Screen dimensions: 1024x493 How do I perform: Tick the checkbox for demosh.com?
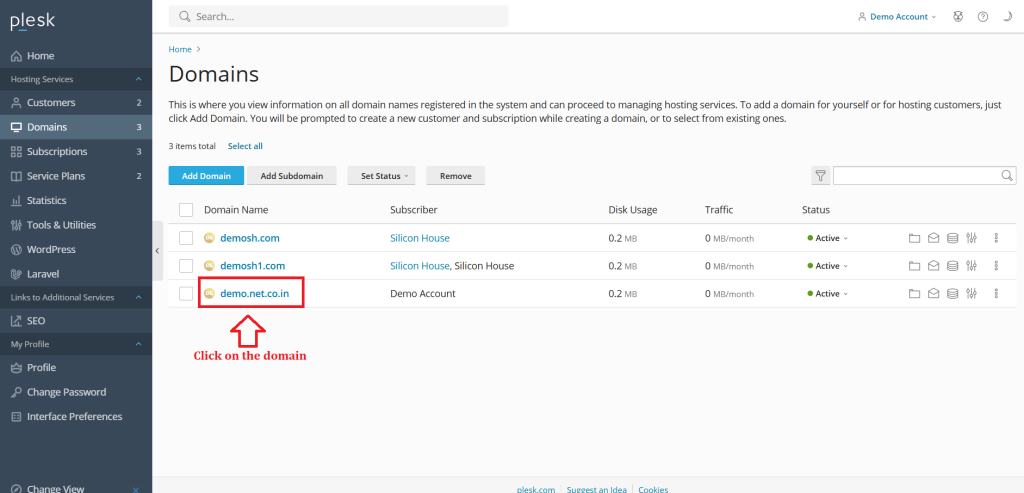coord(186,238)
